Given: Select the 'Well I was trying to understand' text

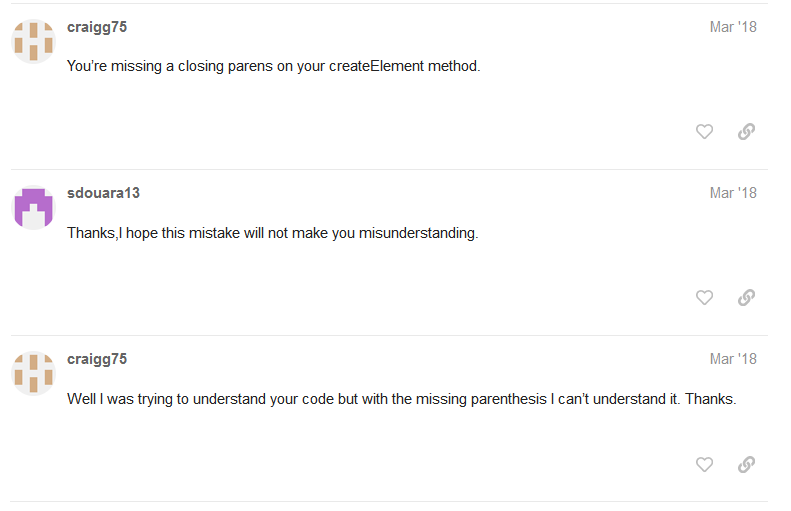Looking at the screenshot, I should tap(402, 399).
